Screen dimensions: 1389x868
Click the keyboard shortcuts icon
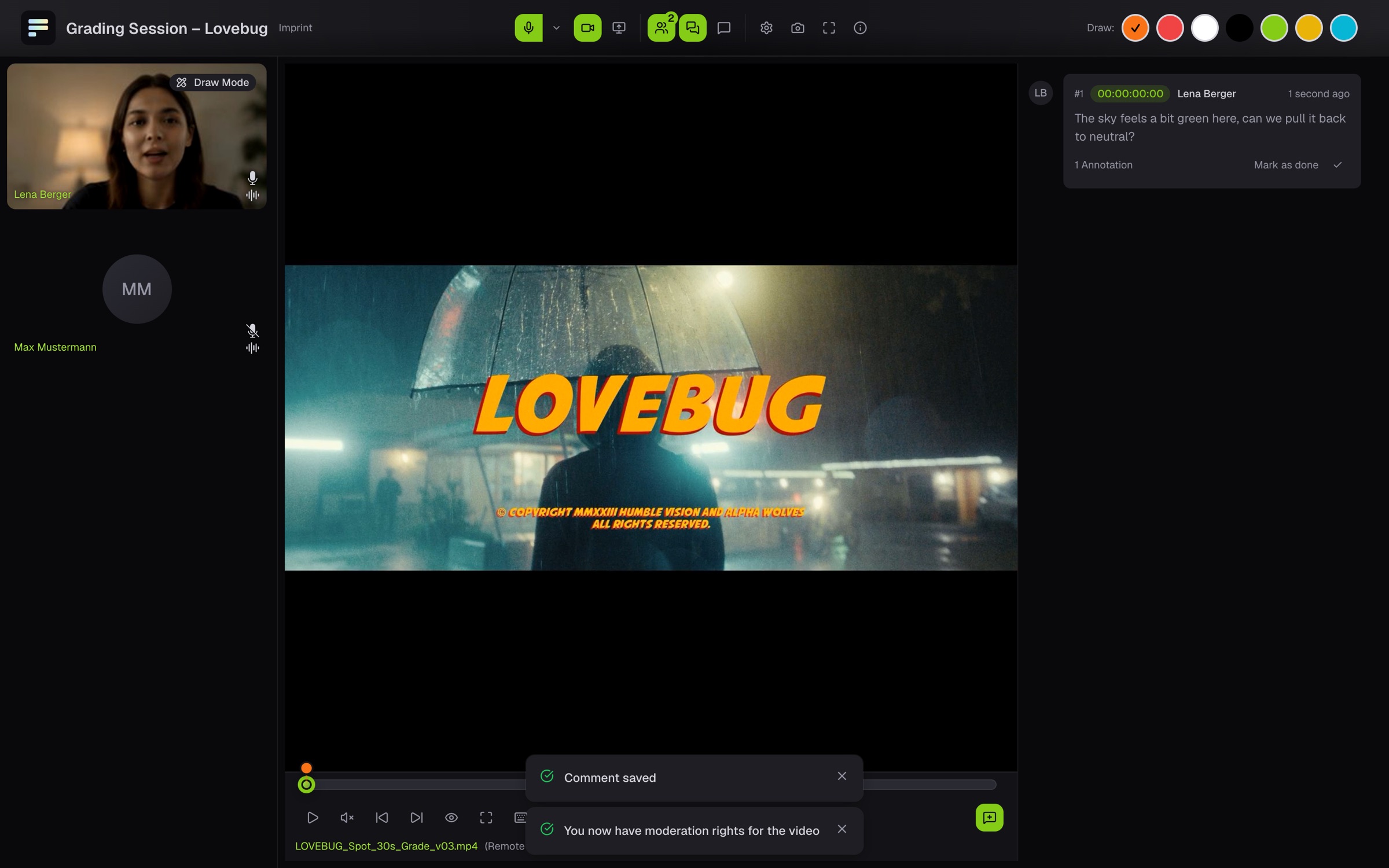[520, 818]
